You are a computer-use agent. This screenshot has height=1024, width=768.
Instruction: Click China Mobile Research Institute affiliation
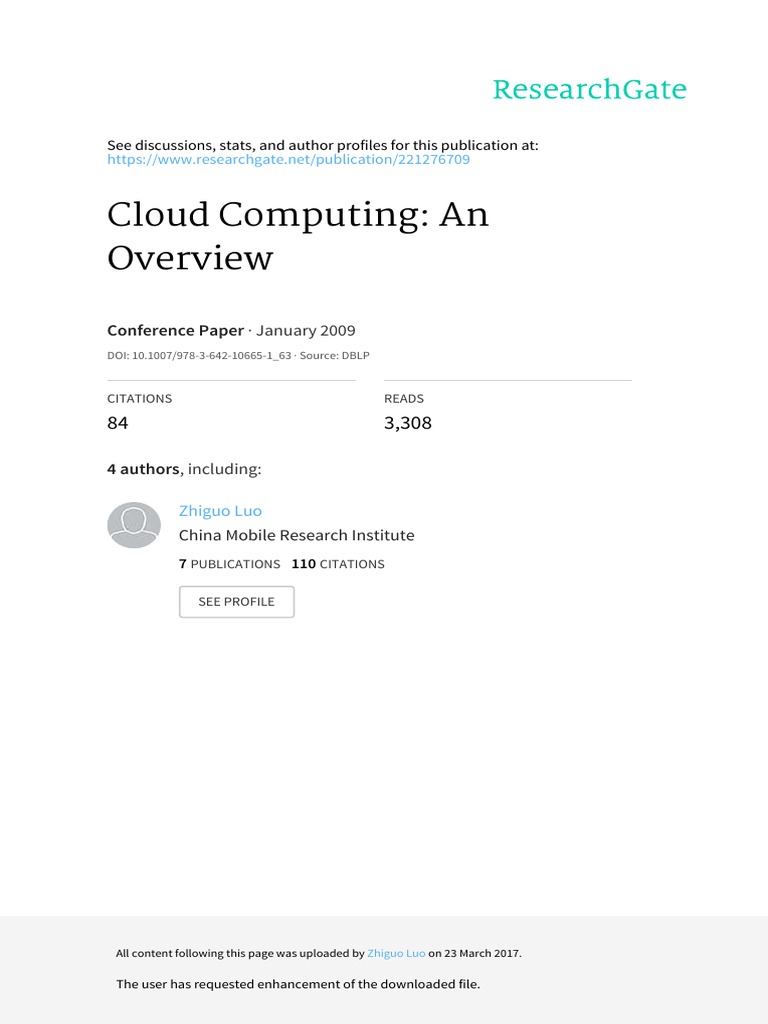[296, 535]
